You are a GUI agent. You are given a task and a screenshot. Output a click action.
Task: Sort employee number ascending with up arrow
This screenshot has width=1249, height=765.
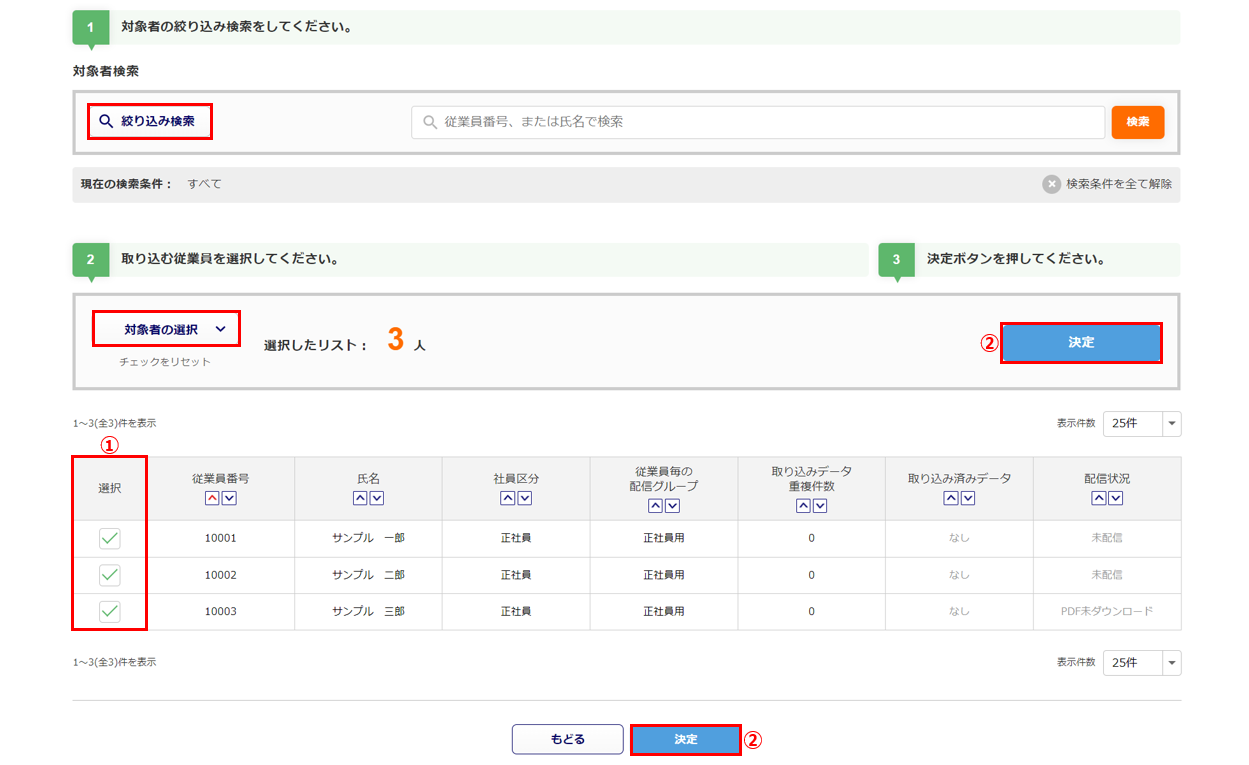[212, 498]
